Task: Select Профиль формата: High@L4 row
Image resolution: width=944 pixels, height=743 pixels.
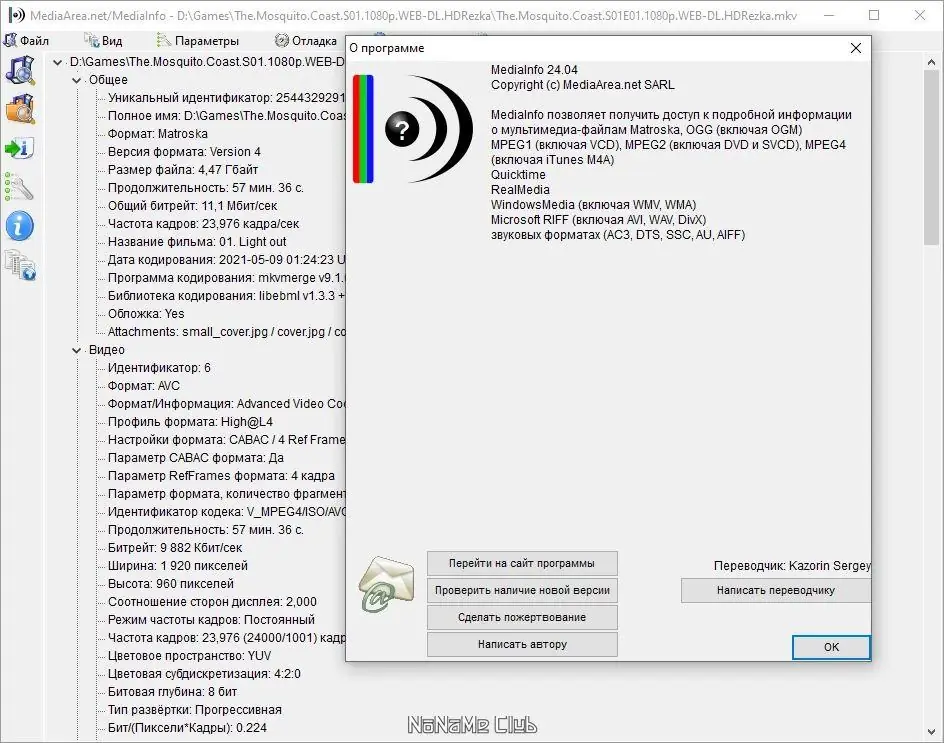Action: (x=190, y=422)
